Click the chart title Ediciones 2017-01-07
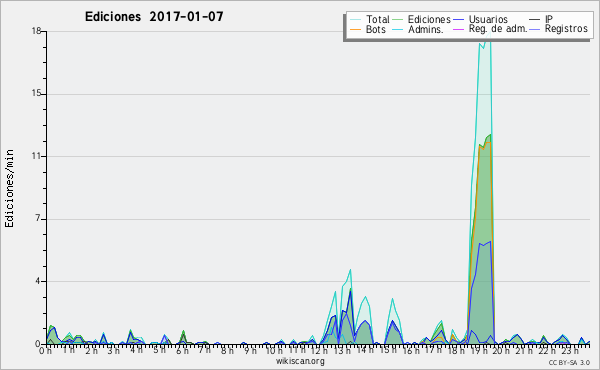Viewport: 600px width, 370px height. click(x=154, y=16)
